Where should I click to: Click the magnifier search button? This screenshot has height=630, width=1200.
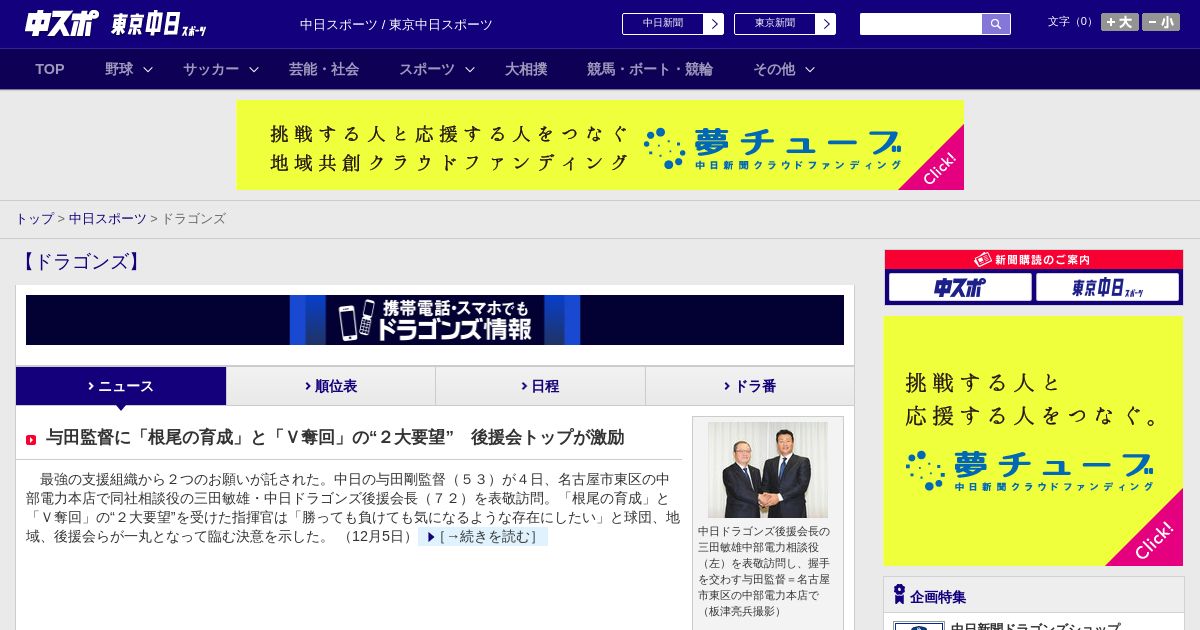(x=996, y=24)
